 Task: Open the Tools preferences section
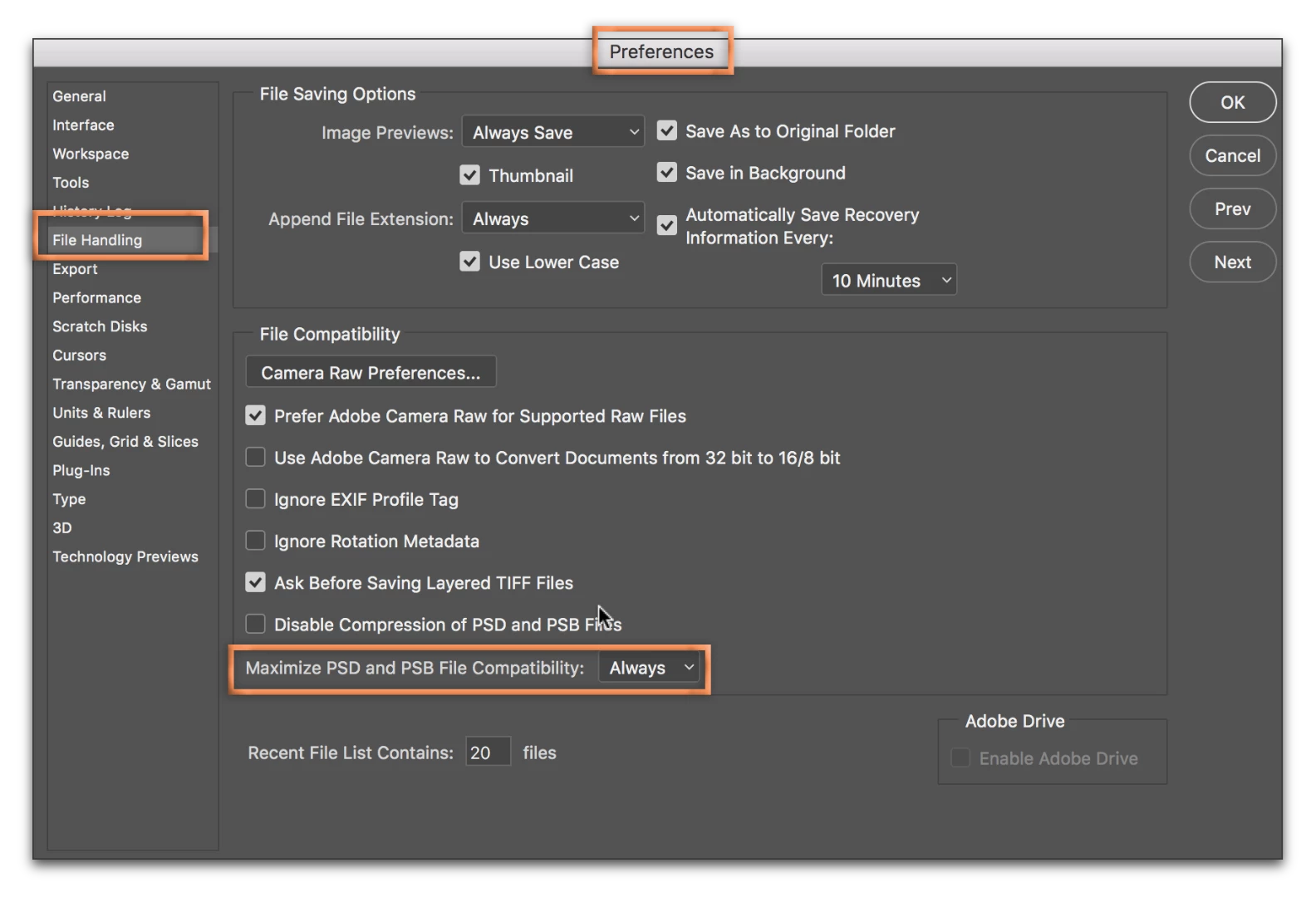coord(71,183)
